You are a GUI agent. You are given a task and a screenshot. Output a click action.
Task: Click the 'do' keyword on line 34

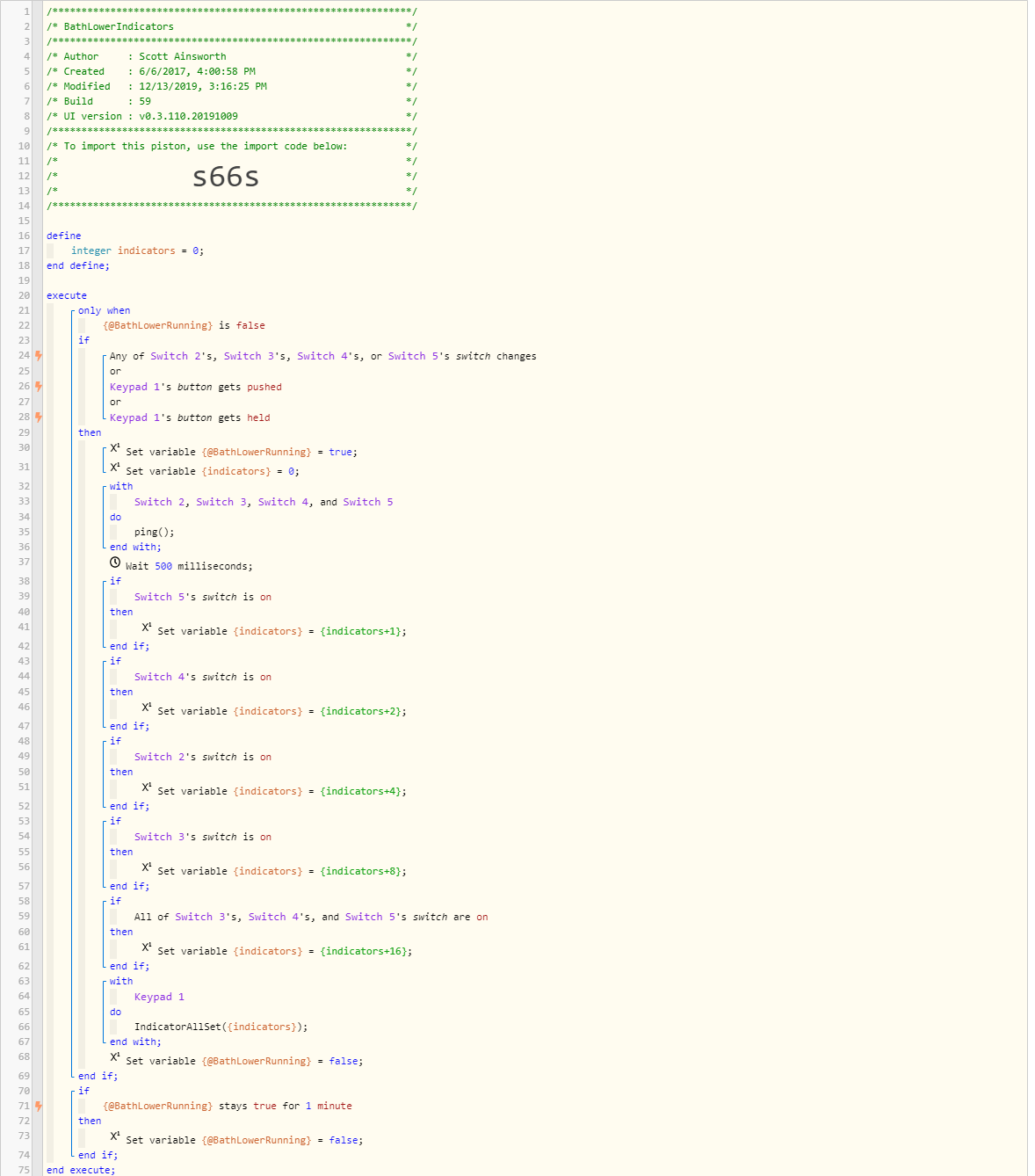coord(115,517)
